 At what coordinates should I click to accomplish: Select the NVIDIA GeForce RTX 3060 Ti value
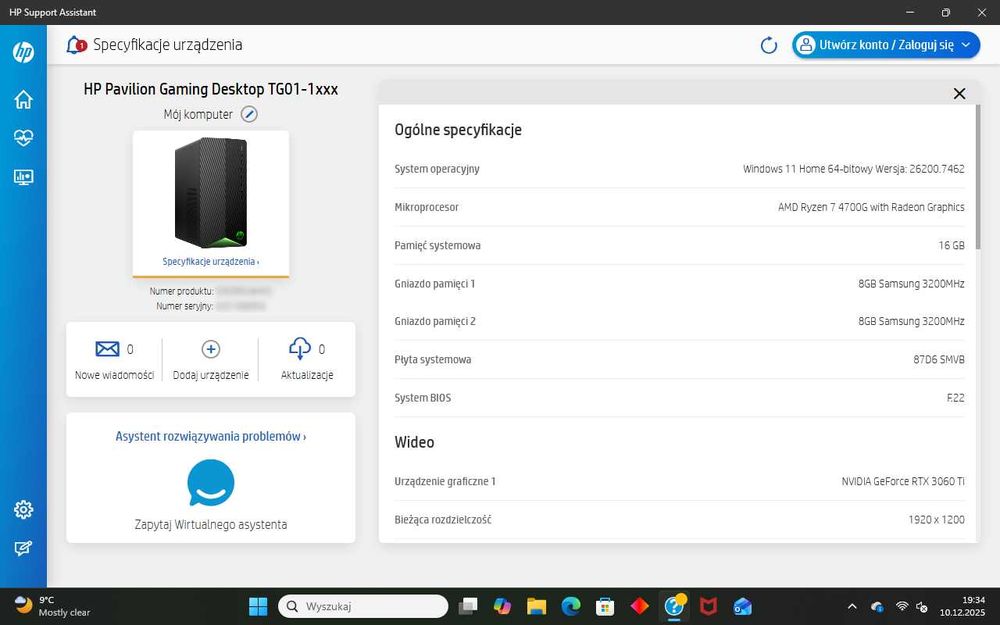coord(903,482)
